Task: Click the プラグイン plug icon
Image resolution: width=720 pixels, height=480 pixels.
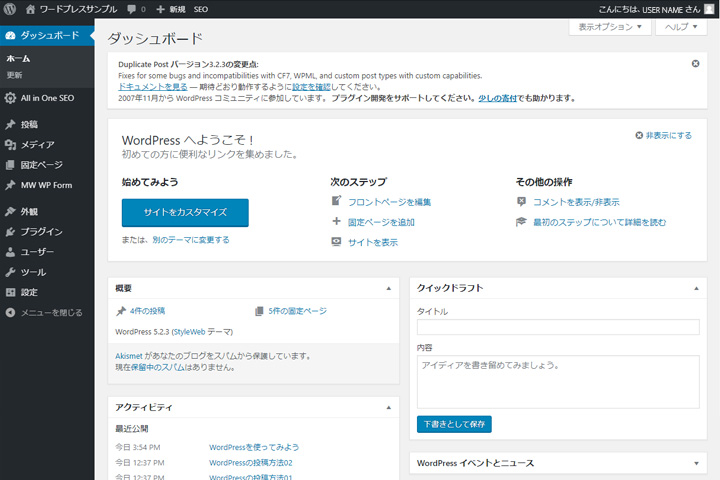Action: pyautogui.click(x=10, y=232)
